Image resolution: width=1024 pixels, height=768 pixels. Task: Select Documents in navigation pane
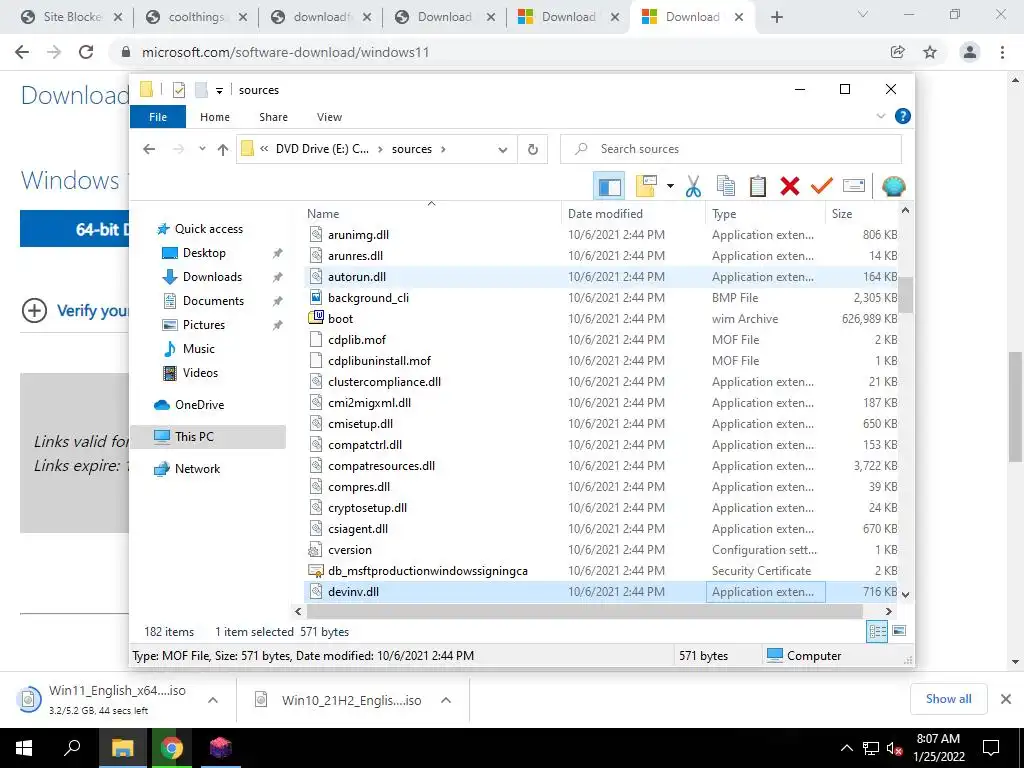213,301
